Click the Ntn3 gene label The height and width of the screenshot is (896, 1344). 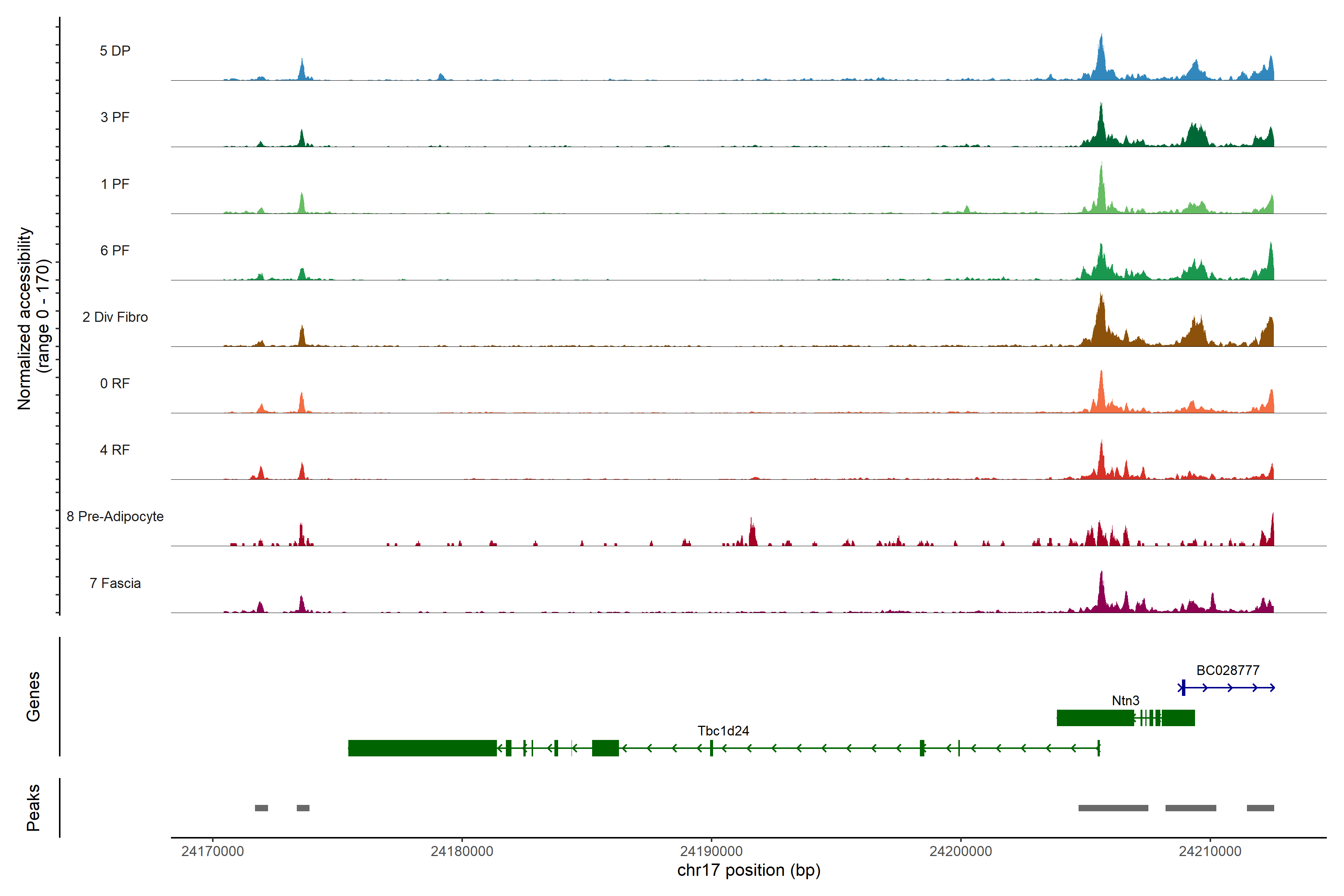1125,701
